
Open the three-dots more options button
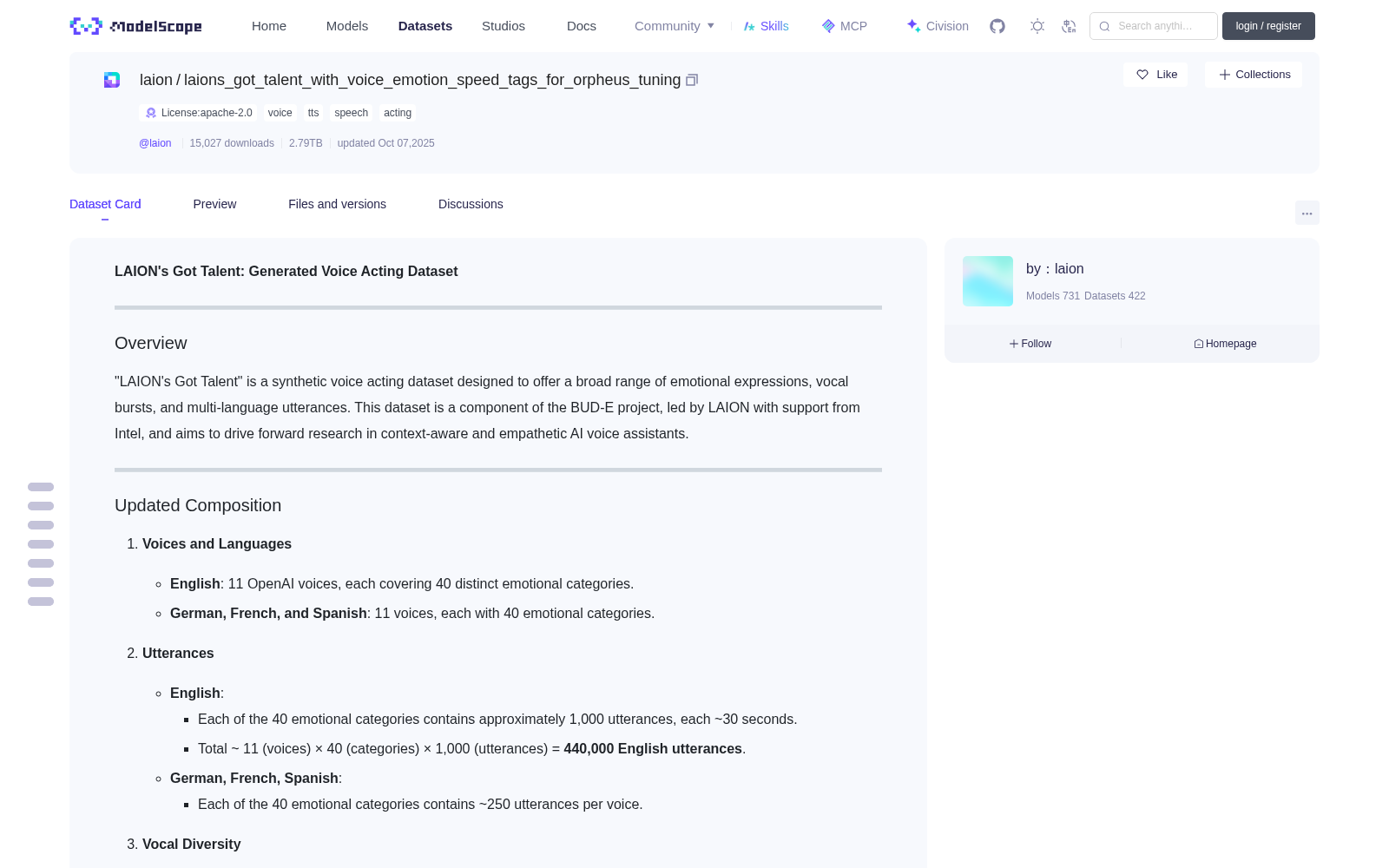(1307, 213)
